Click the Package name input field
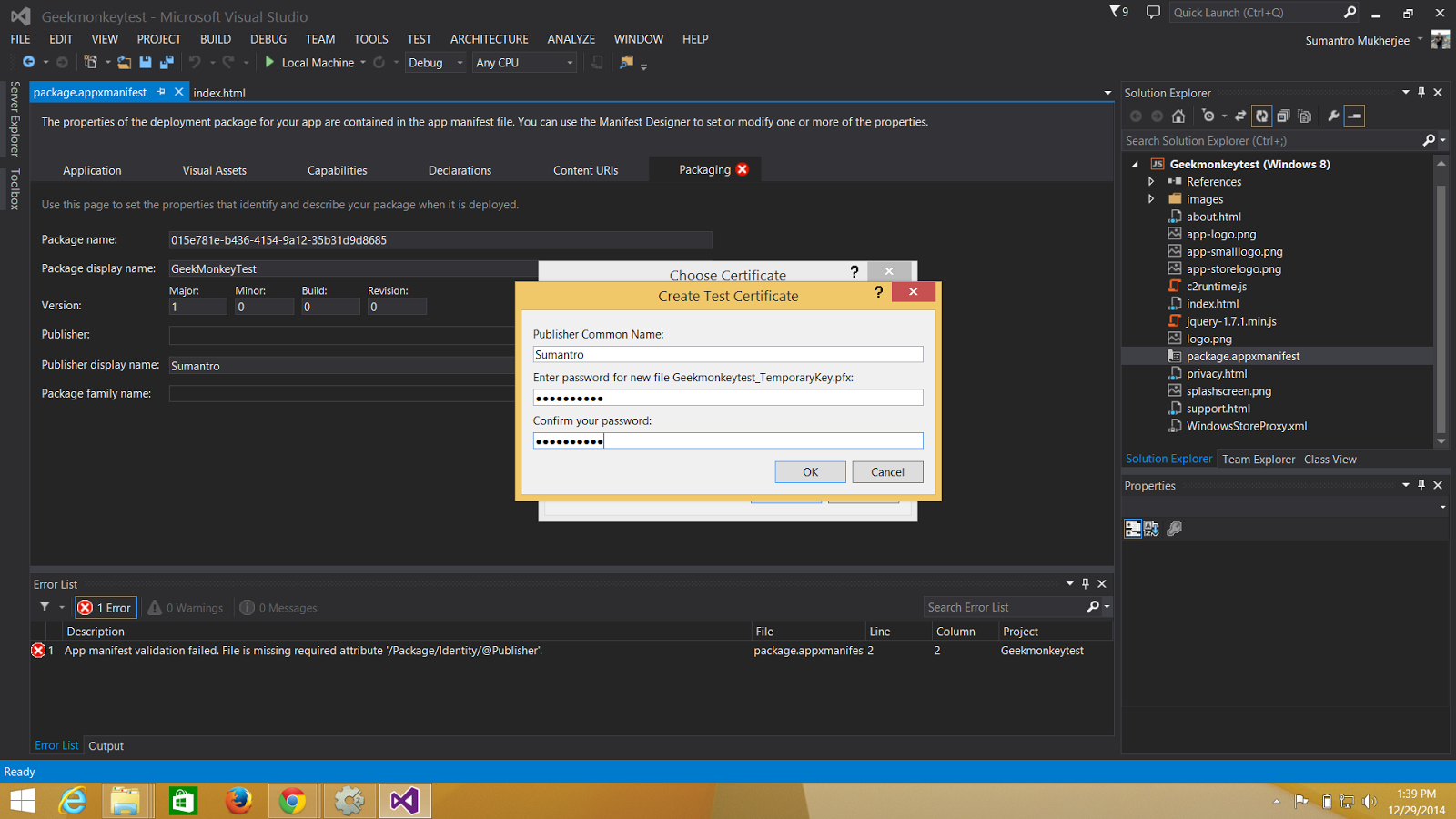1456x819 pixels. (x=440, y=240)
